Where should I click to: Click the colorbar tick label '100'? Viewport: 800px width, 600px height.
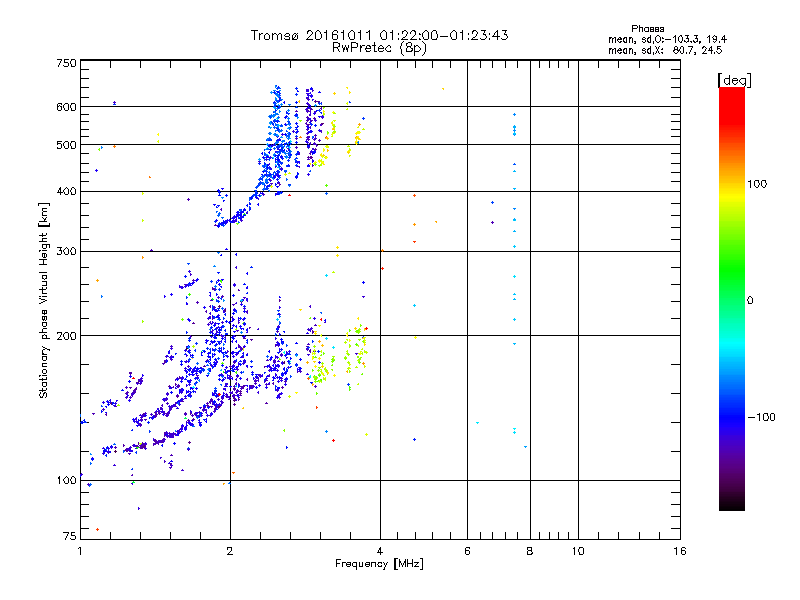[x=757, y=184]
